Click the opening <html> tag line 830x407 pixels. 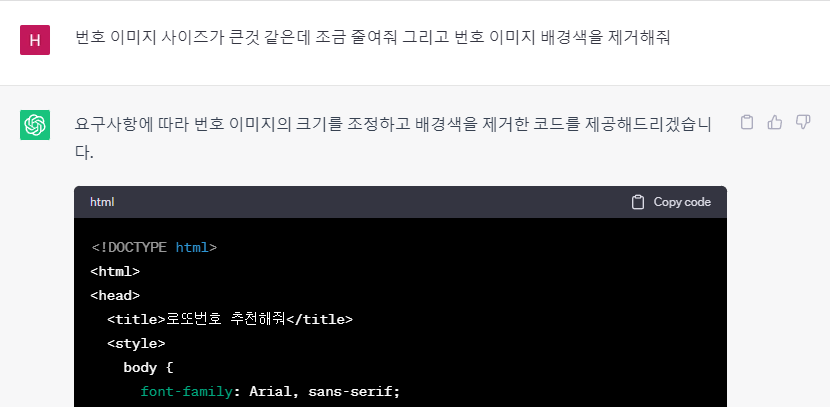(115, 272)
